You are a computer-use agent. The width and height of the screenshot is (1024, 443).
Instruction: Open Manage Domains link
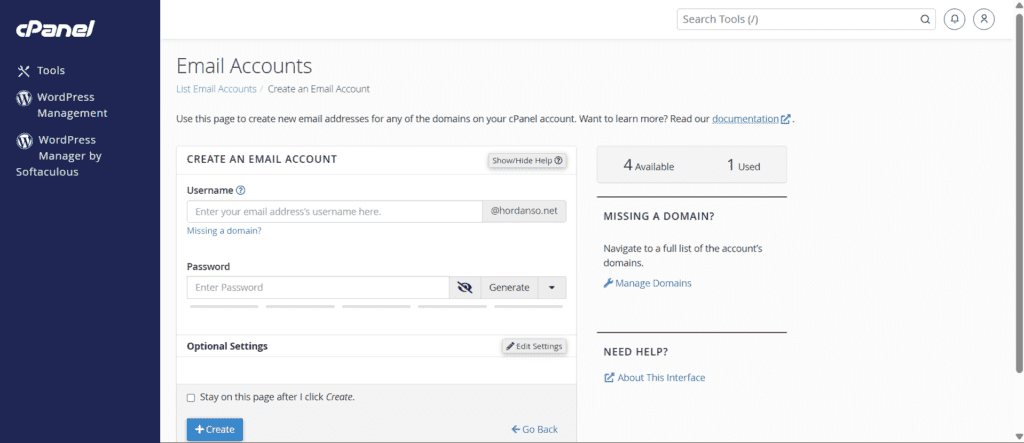[x=653, y=283]
